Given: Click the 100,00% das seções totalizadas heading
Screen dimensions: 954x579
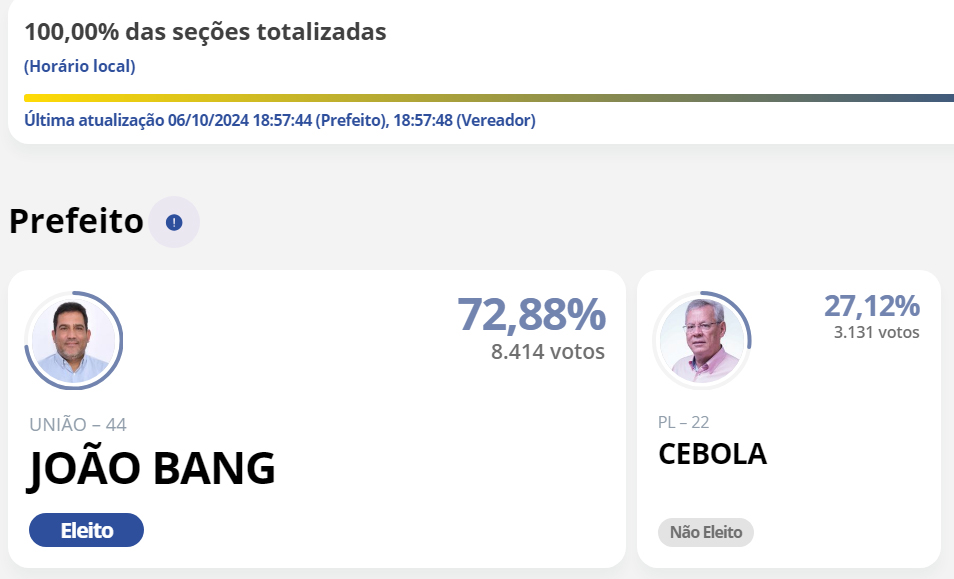Looking at the screenshot, I should [205, 32].
